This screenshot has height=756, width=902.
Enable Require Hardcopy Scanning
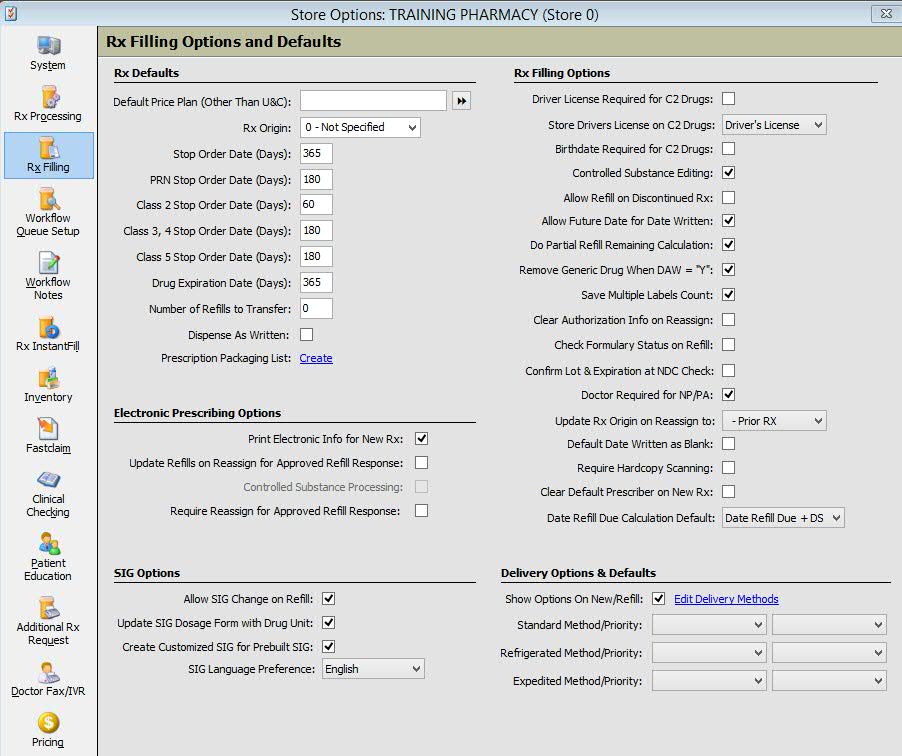(x=728, y=468)
